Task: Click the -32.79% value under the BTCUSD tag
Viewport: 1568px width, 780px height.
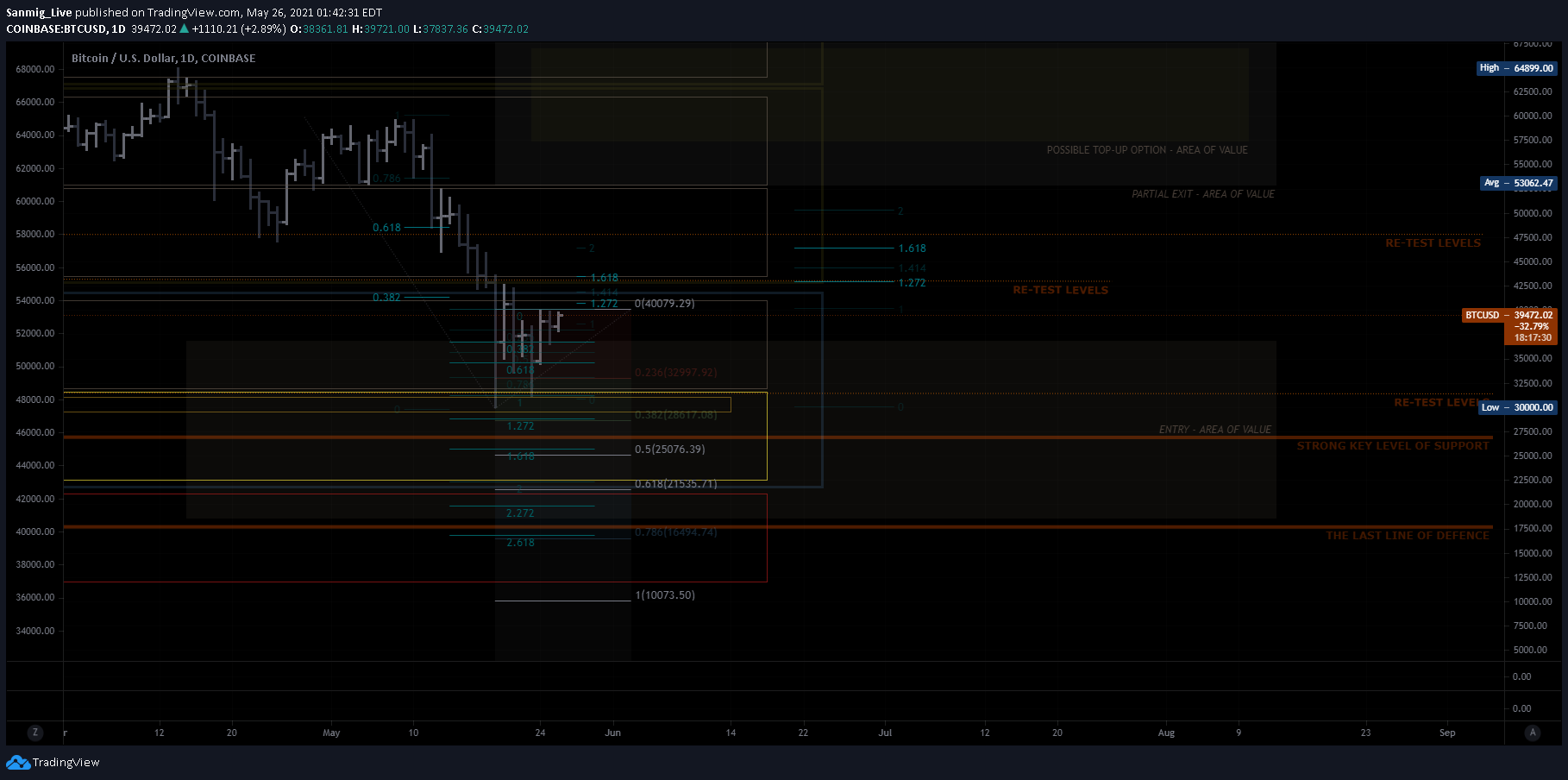Action: pyautogui.click(x=1533, y=326)
